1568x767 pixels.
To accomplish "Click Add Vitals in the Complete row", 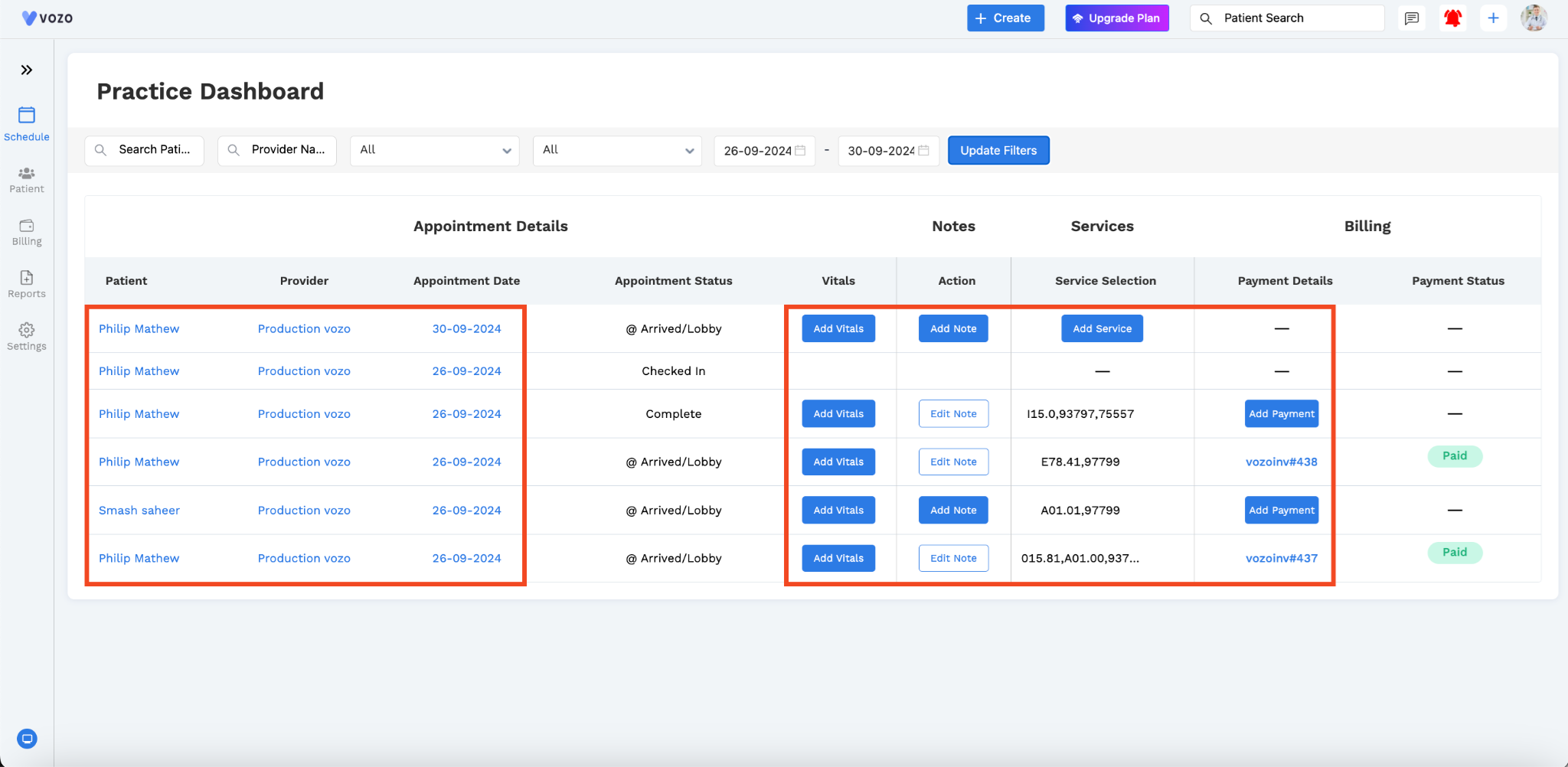I will (x=838, y=413).
